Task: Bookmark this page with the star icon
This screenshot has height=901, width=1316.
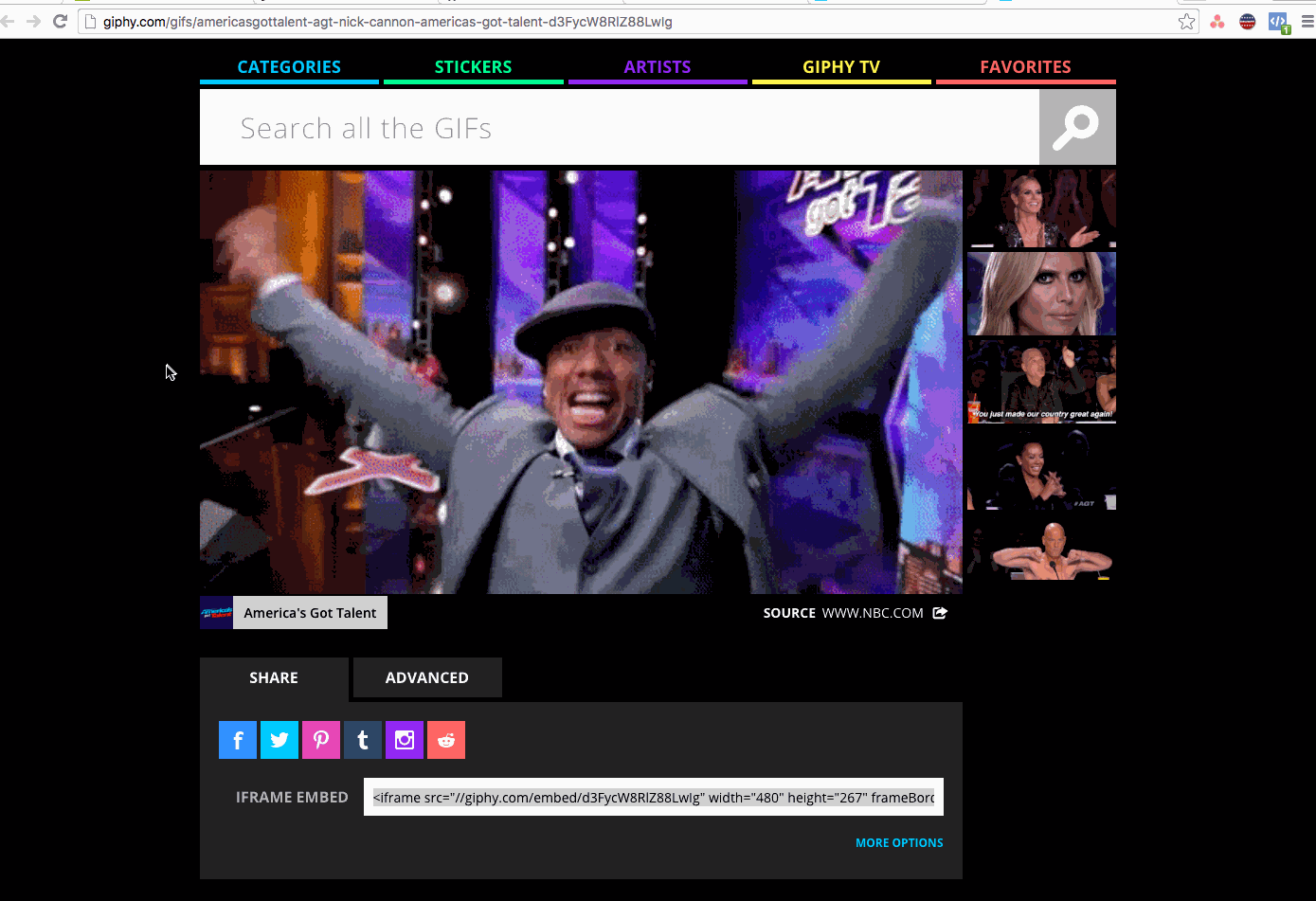Action: (1187, 22)
